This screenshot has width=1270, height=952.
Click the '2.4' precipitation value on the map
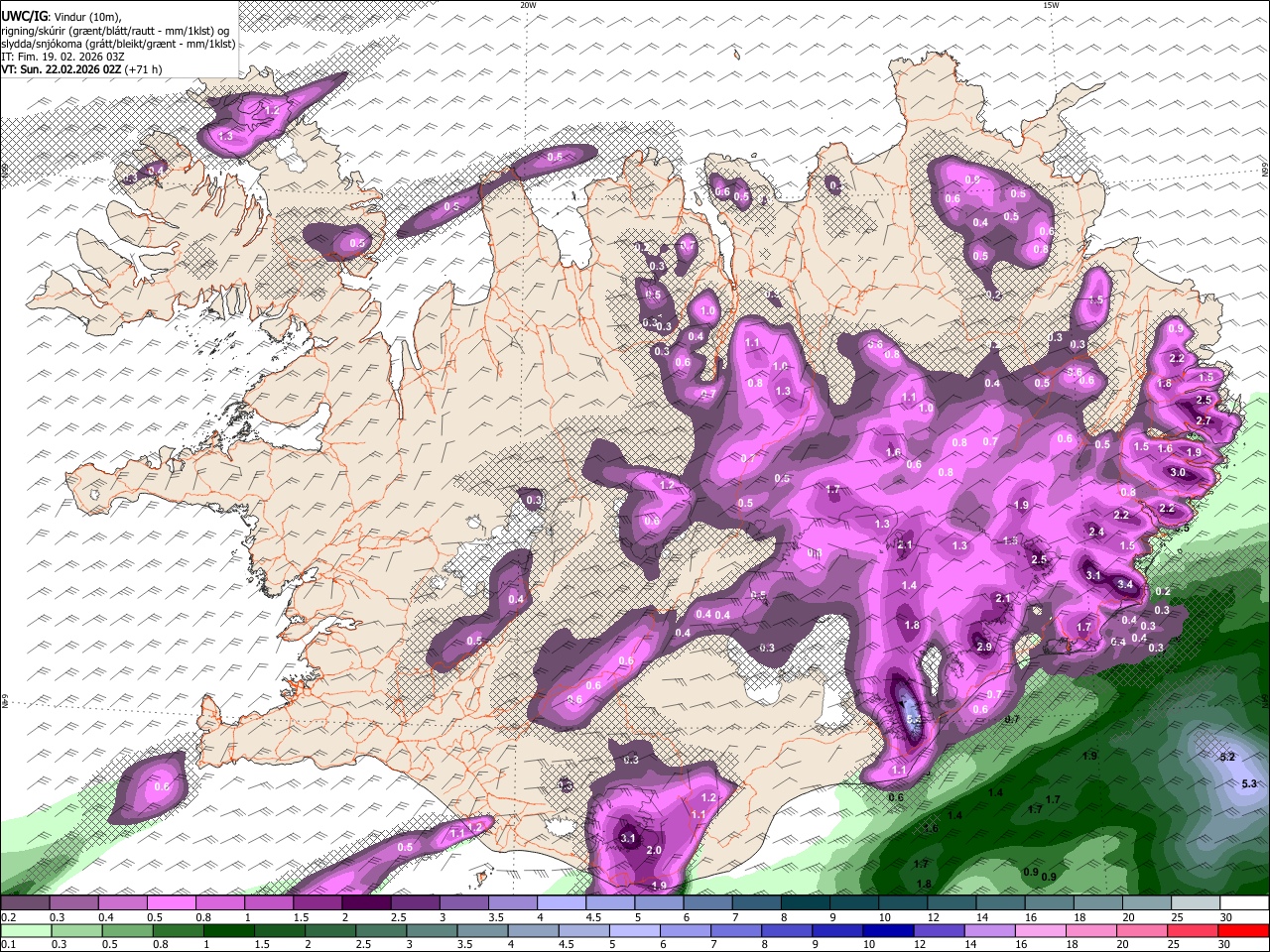tap(1096, 533)
